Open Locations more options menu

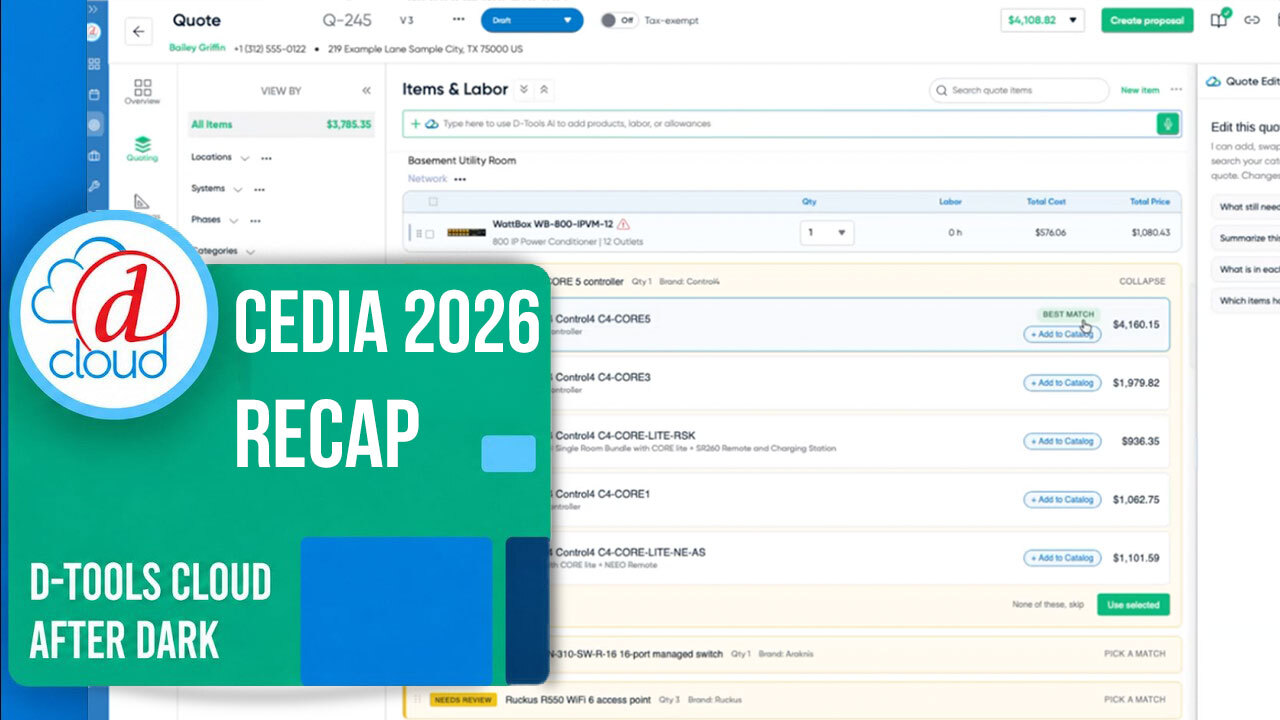[266, 158]
